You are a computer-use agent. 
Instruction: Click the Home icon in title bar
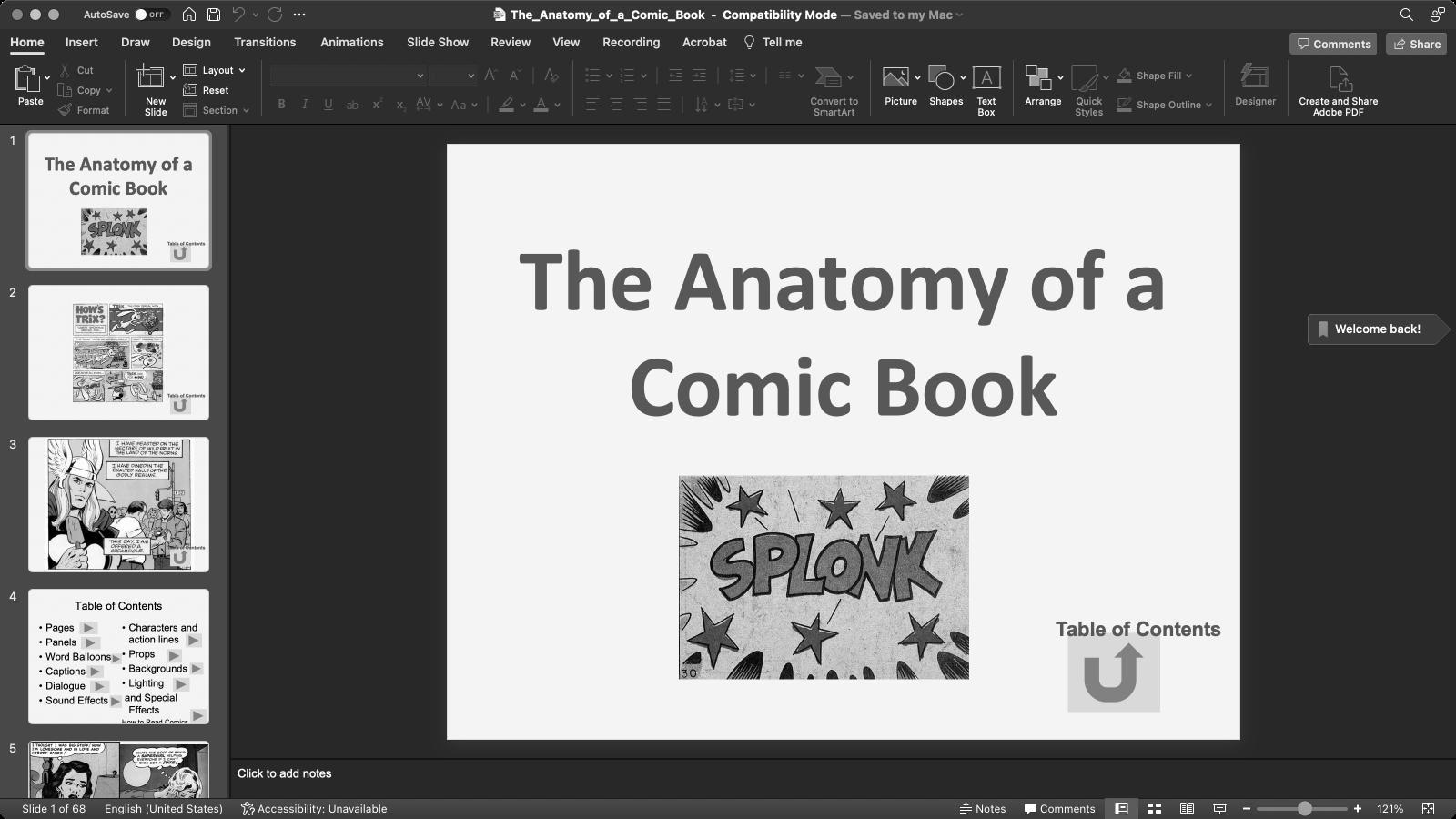coord(188,15)
